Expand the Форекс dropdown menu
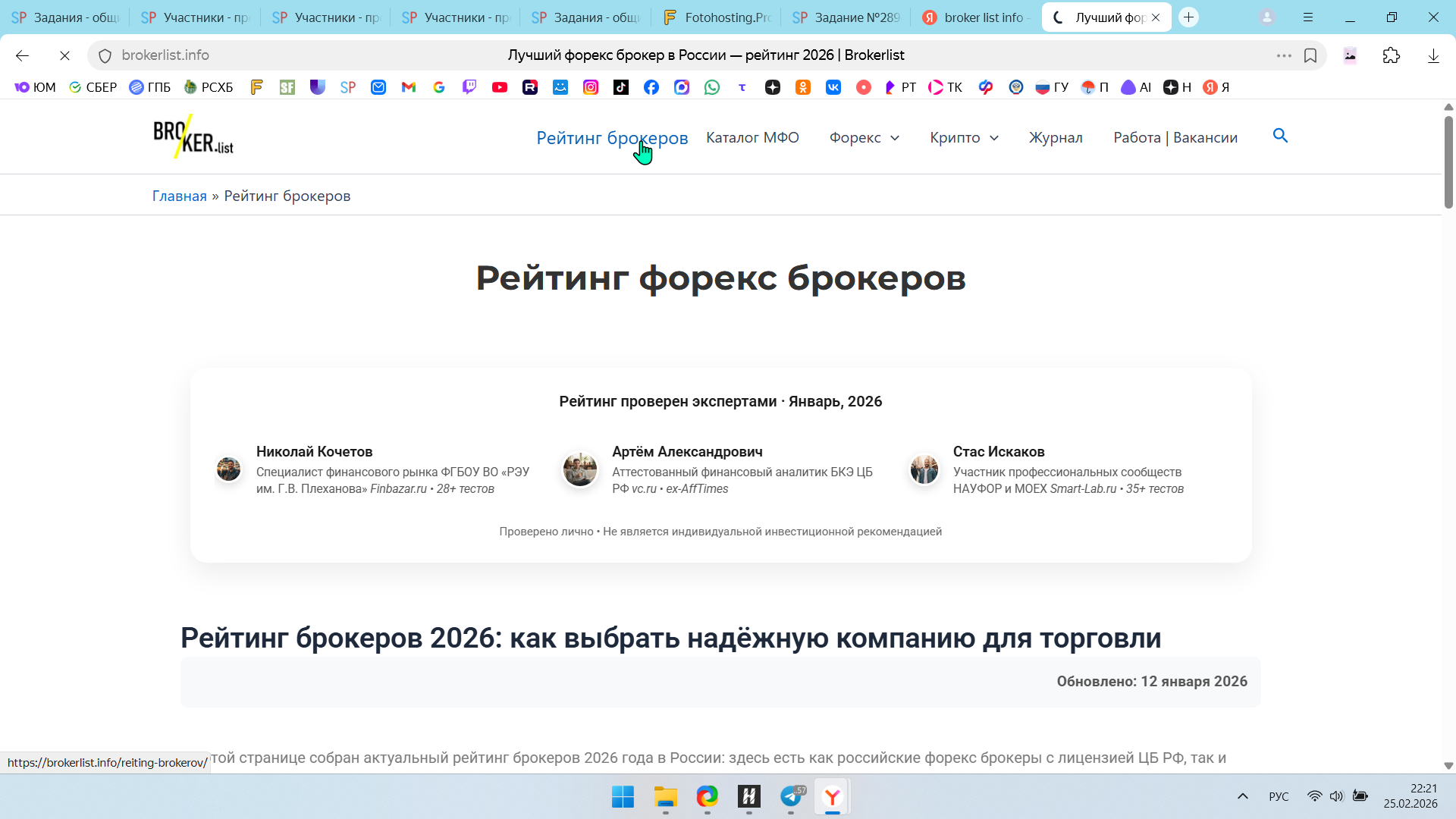 [864, 137]
